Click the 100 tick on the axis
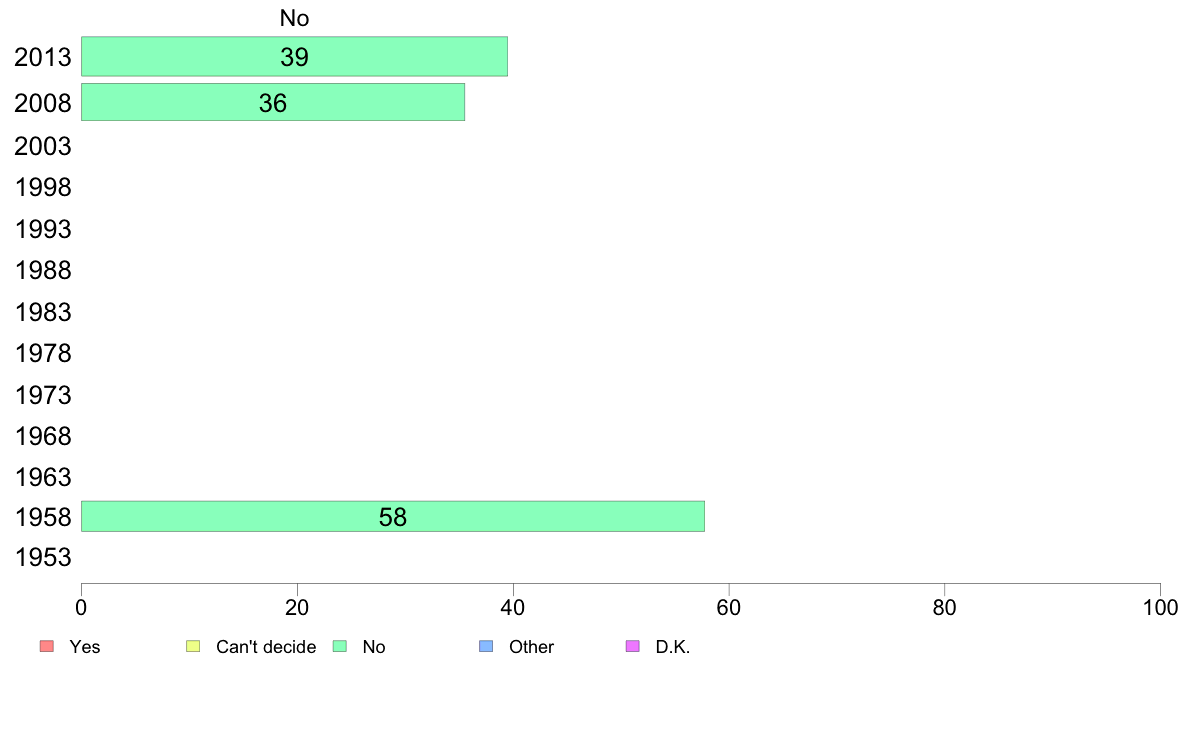 pyautogui.click(x=1160, y=608)
